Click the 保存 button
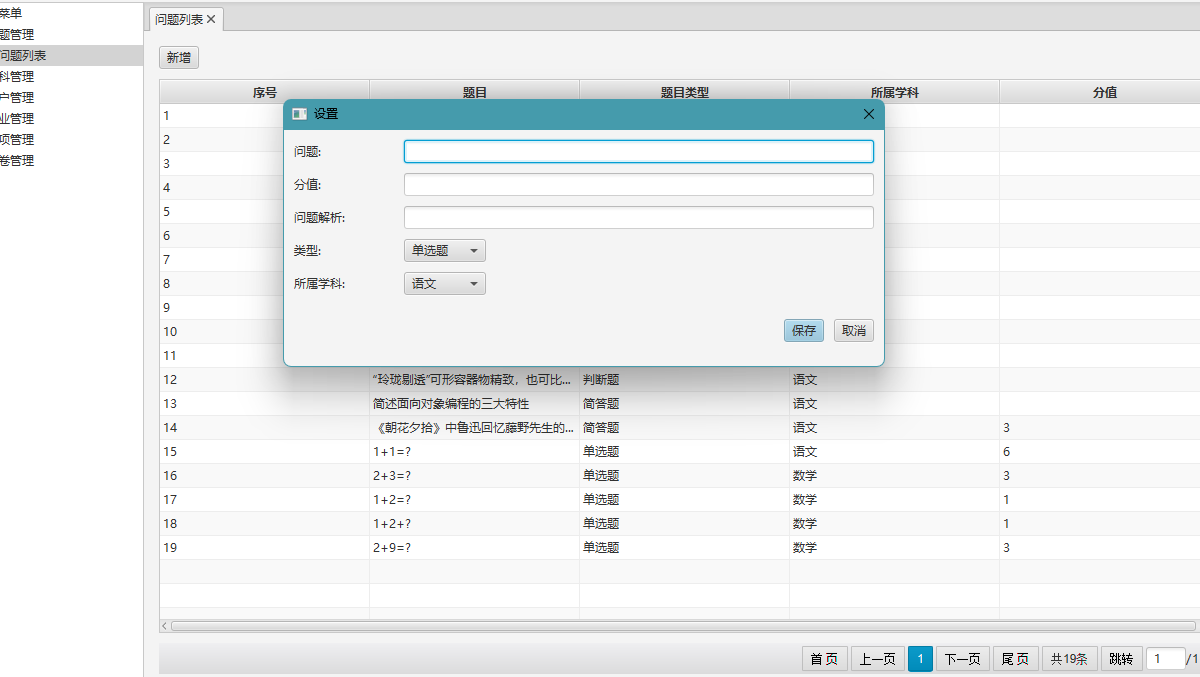This screenshot has width=1200, height=677. [803, 331]
